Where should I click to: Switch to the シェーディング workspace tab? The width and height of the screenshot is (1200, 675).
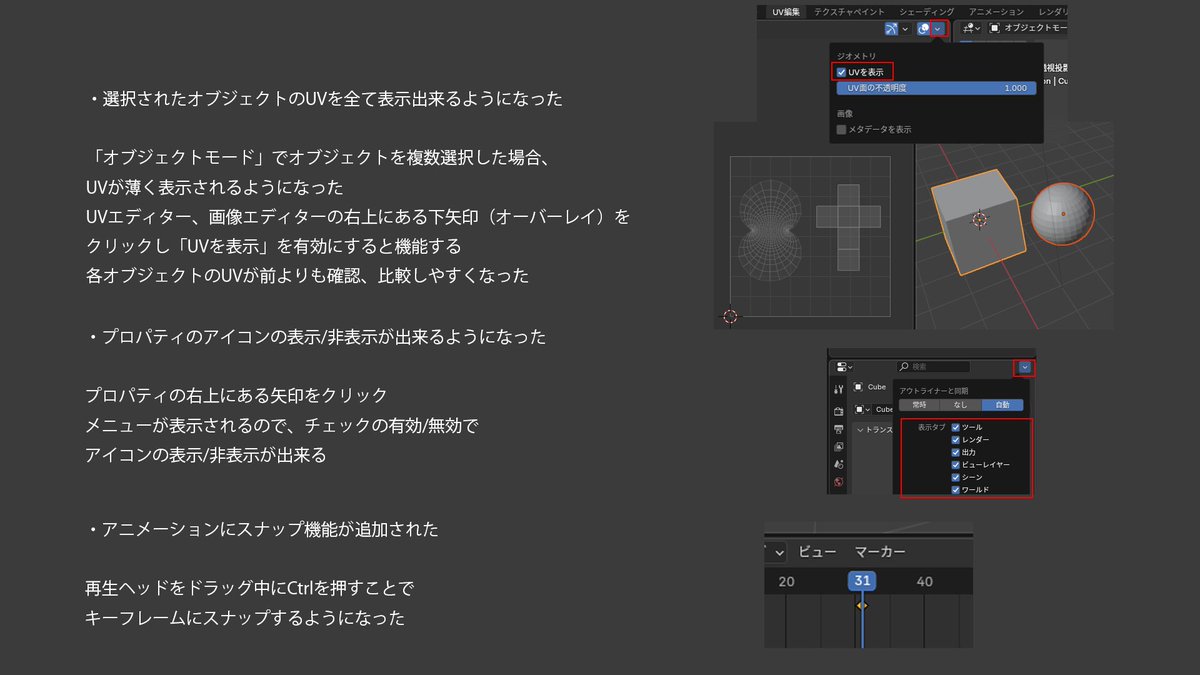coord(927,11)
